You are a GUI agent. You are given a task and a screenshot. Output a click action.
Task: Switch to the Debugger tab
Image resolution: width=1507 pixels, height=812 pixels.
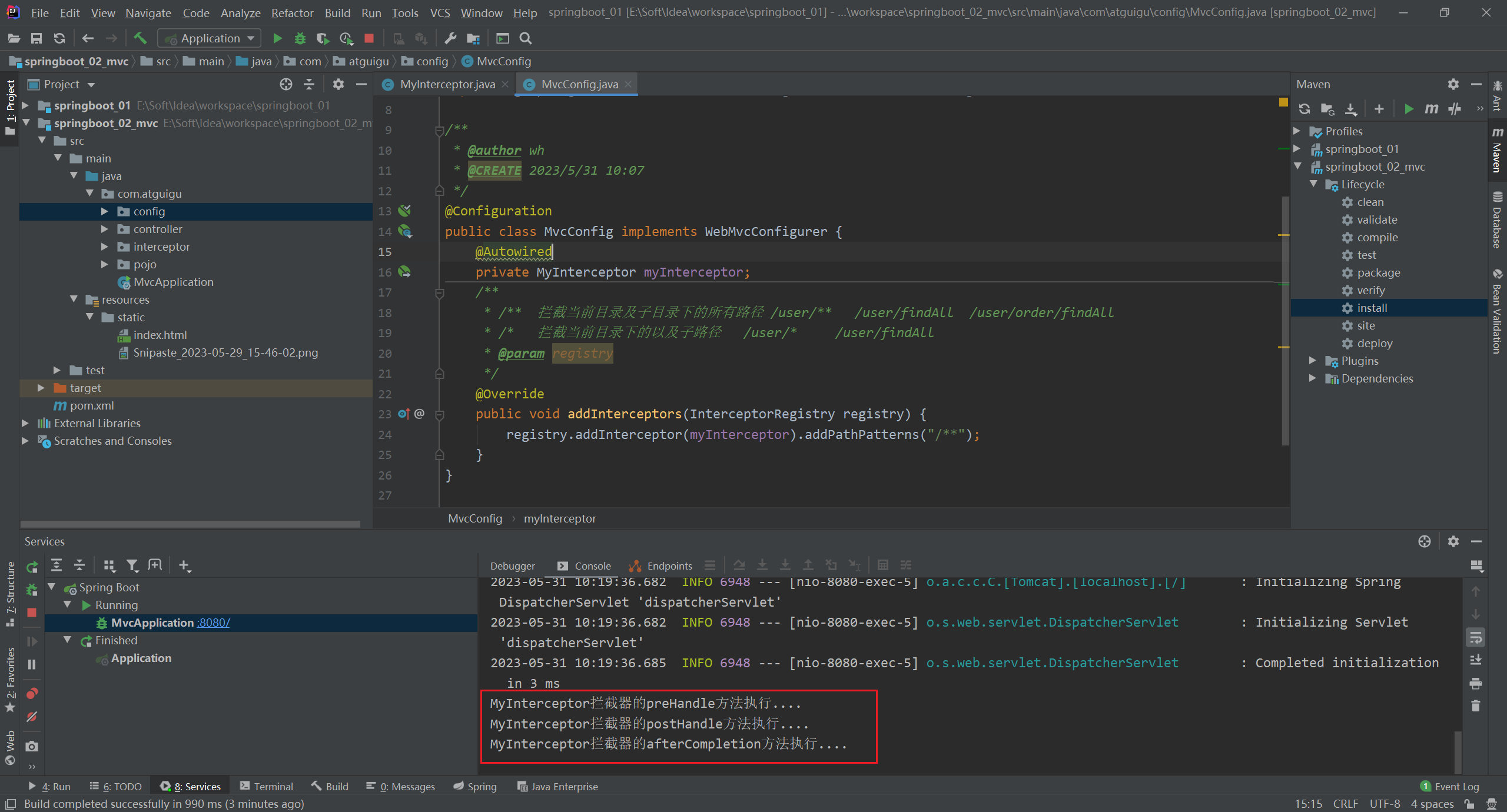click(x=512, y=565)
